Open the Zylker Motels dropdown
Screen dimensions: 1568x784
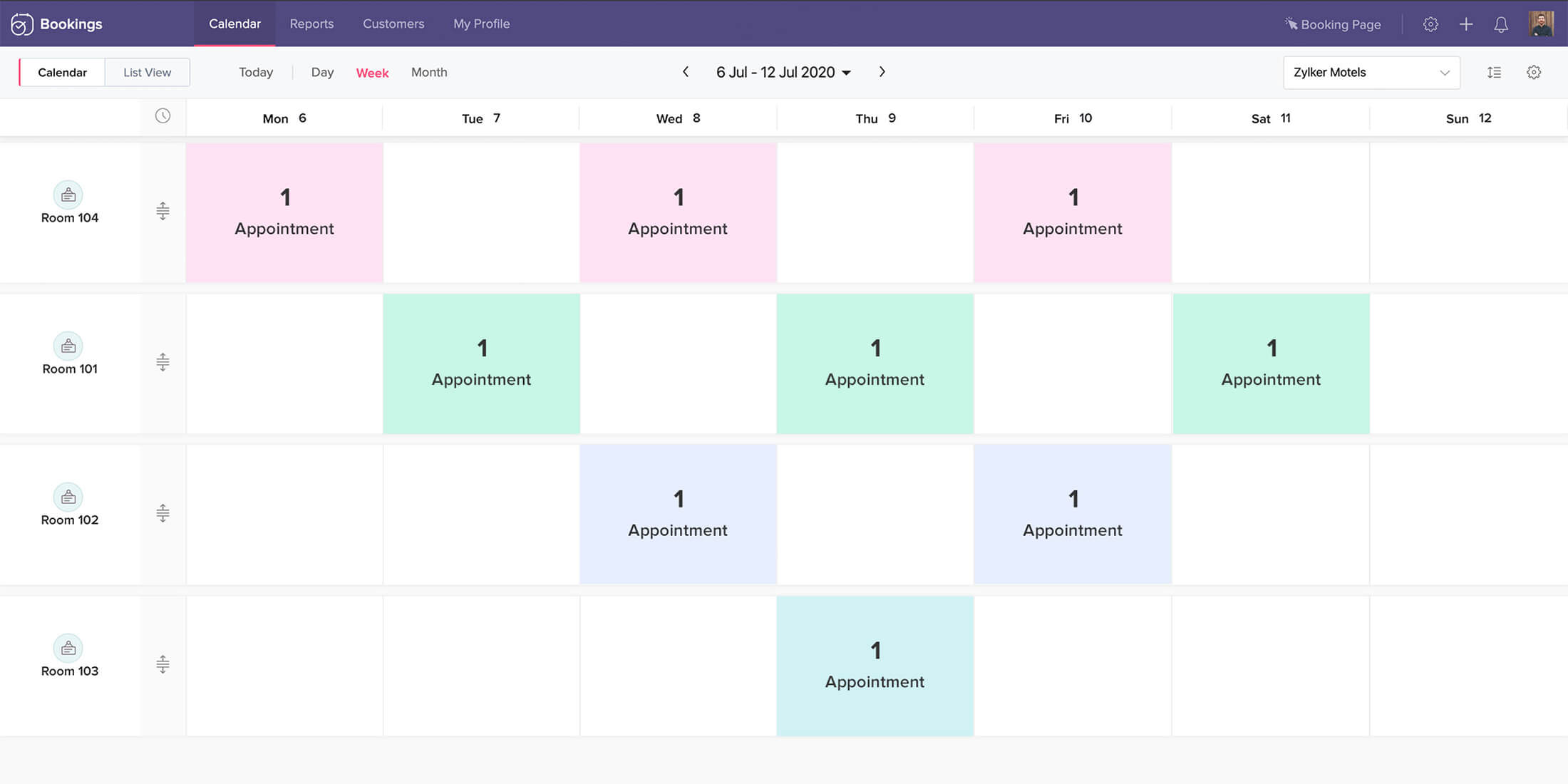pyautogui.click(x=1371, y=73)
